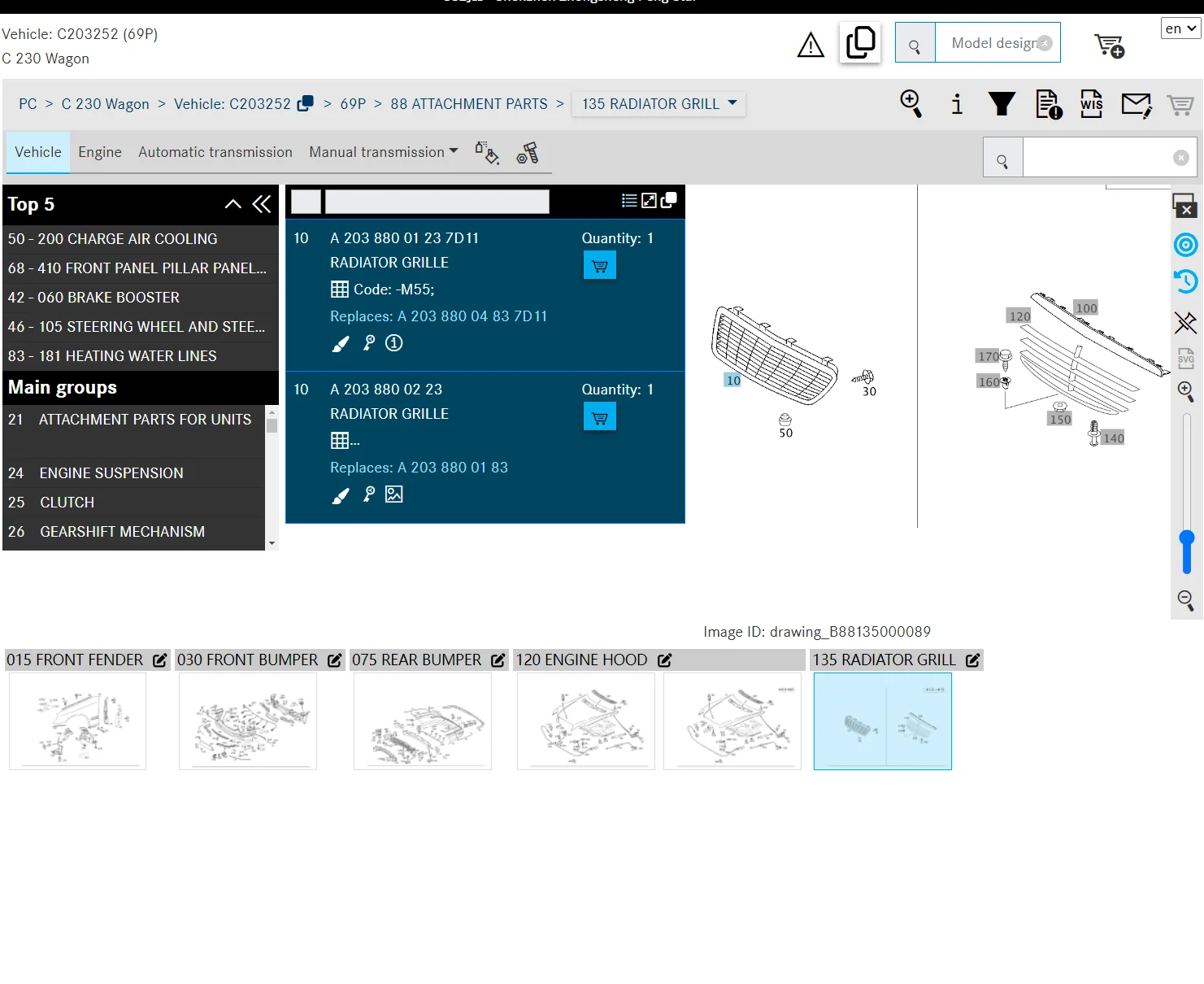Click callout 10 on the grille drawing
Screen dimensions: 1204x984
(x=733, y=381)
